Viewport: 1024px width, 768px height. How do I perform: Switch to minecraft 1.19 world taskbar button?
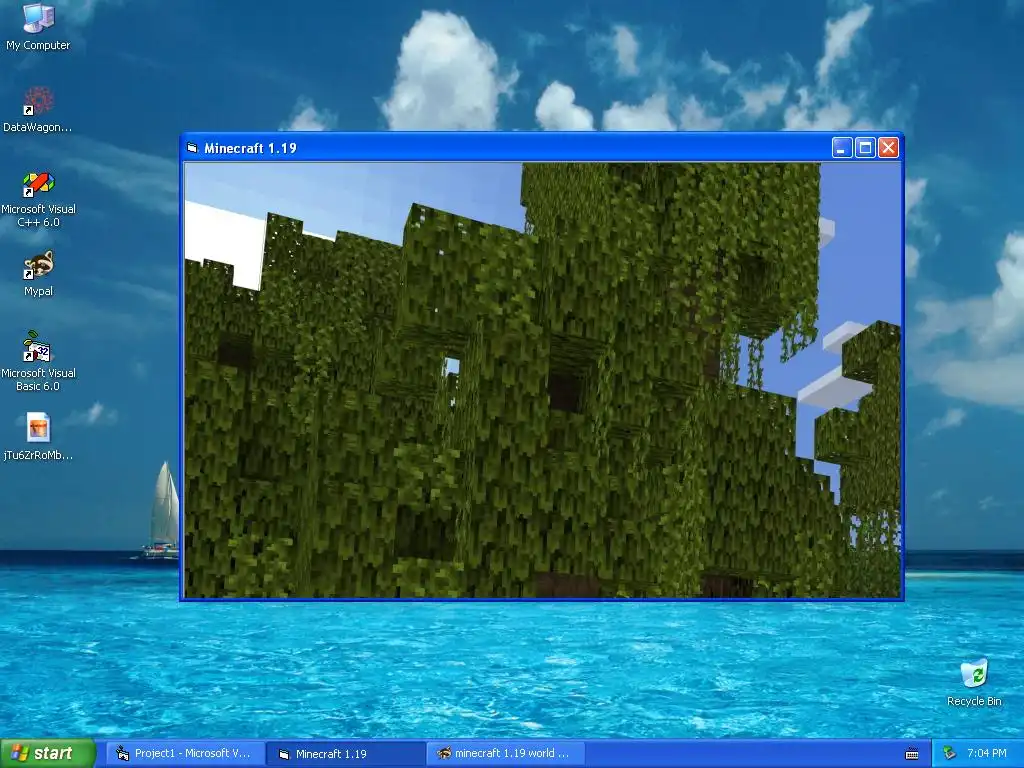pyautogui.click(x=505, y=754)
